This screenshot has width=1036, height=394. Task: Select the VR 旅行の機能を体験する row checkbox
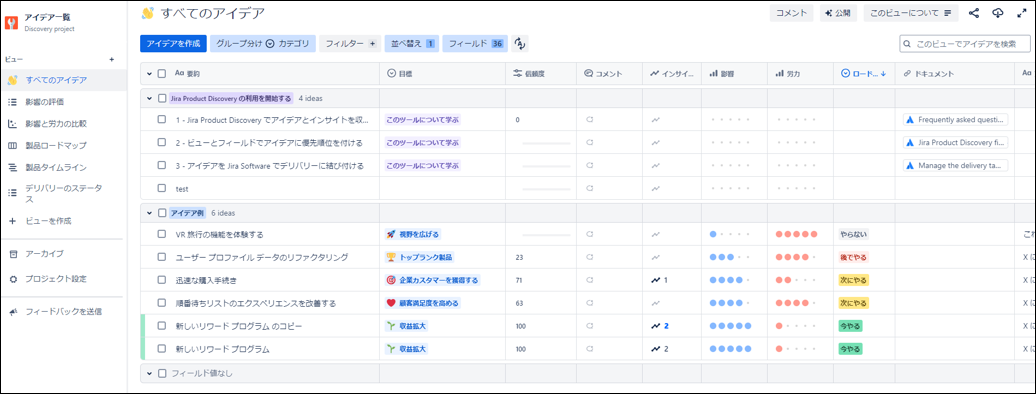pos(162,234)
